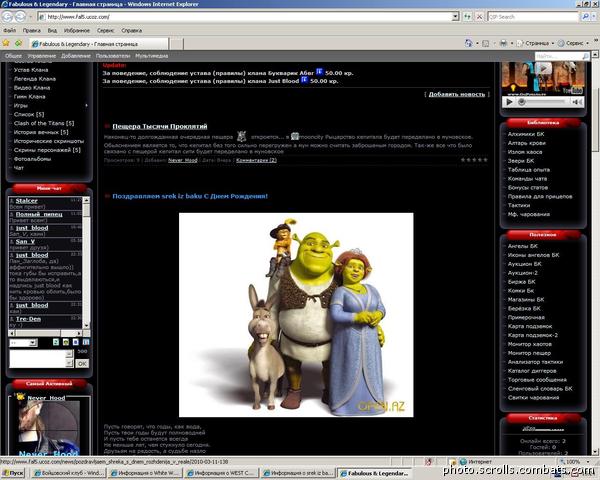
Task: Click the mini-chat horizontal scrollbar
Action: 45,333
